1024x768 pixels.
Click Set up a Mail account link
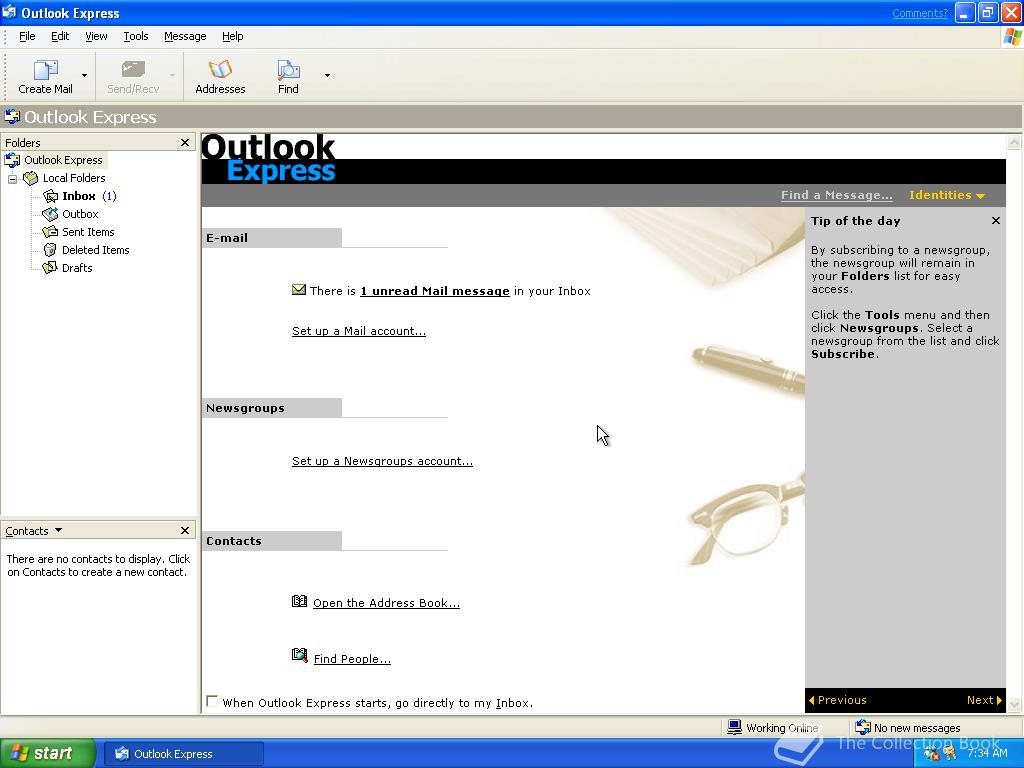[x=359, y=330]
